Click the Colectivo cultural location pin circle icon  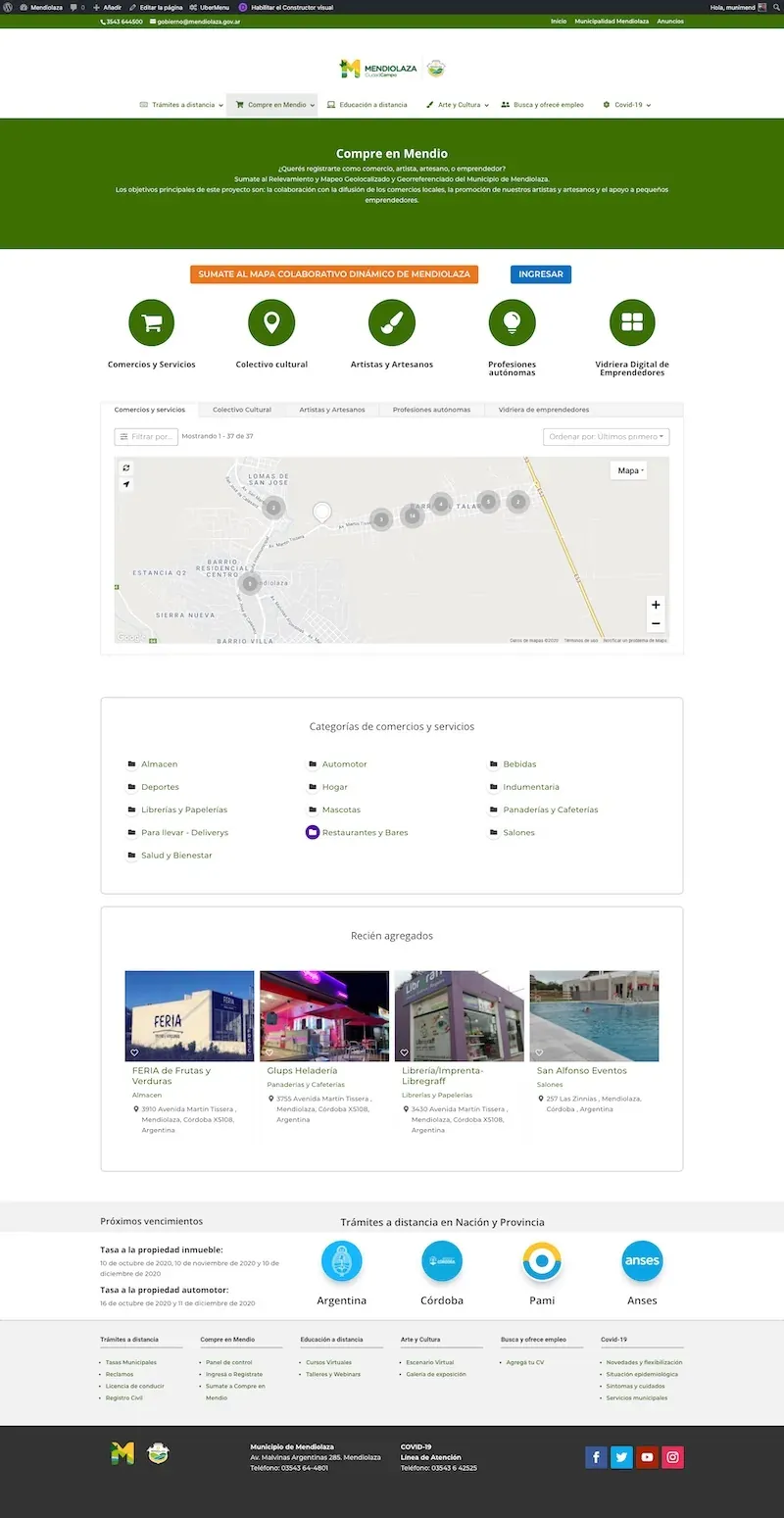[x=271, y=323]
